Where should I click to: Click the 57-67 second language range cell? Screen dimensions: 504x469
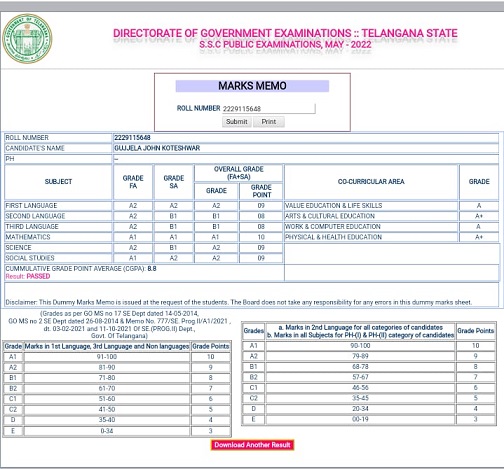(360, 377)
